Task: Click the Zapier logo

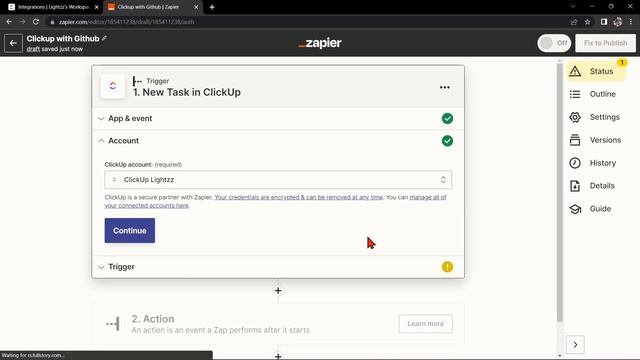Action: click(320, 43)
